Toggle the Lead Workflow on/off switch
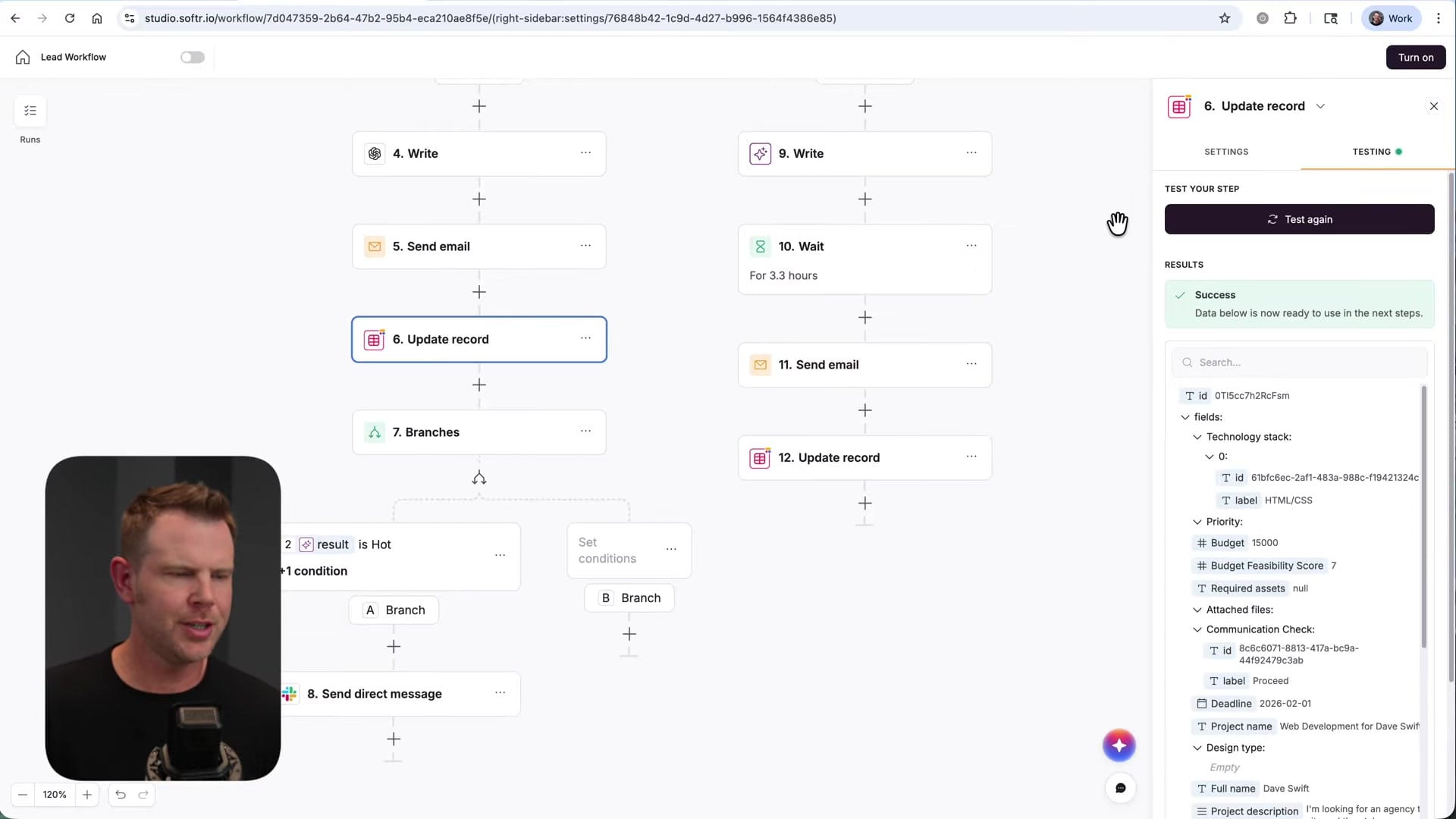 193,57
